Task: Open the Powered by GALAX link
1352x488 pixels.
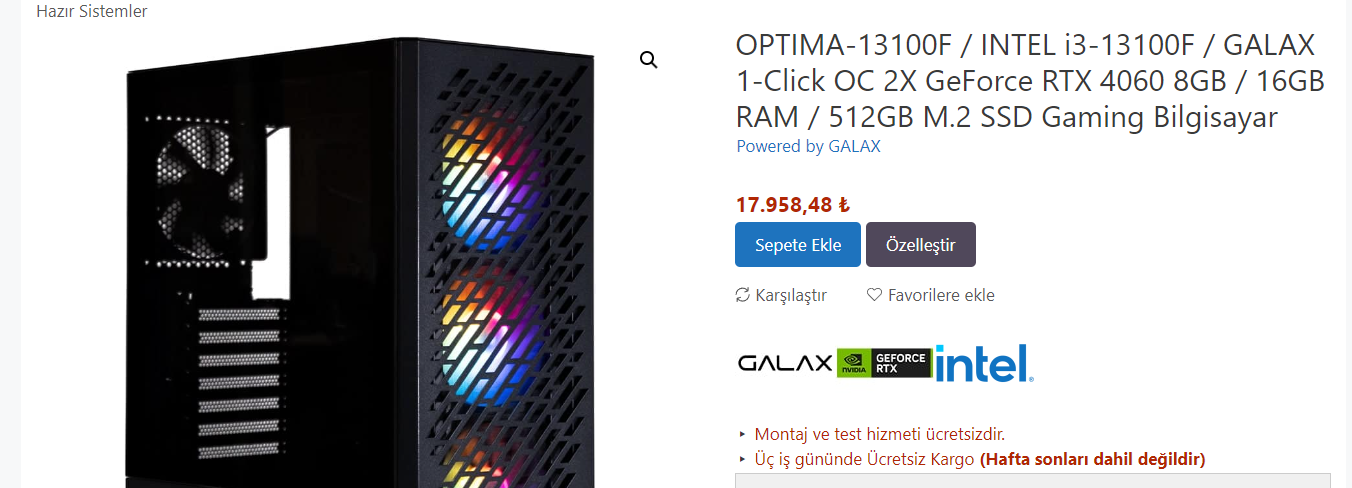Action: tap(808, 146)
